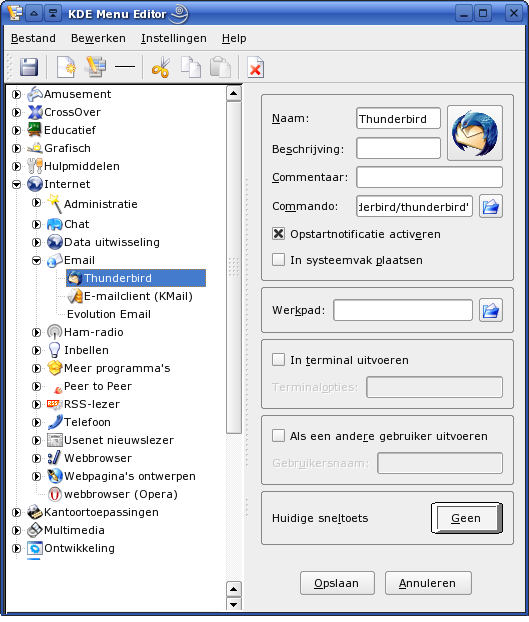Click the CrossOver category icon
Screen dimensions: 529x622
tap(35, 112)
